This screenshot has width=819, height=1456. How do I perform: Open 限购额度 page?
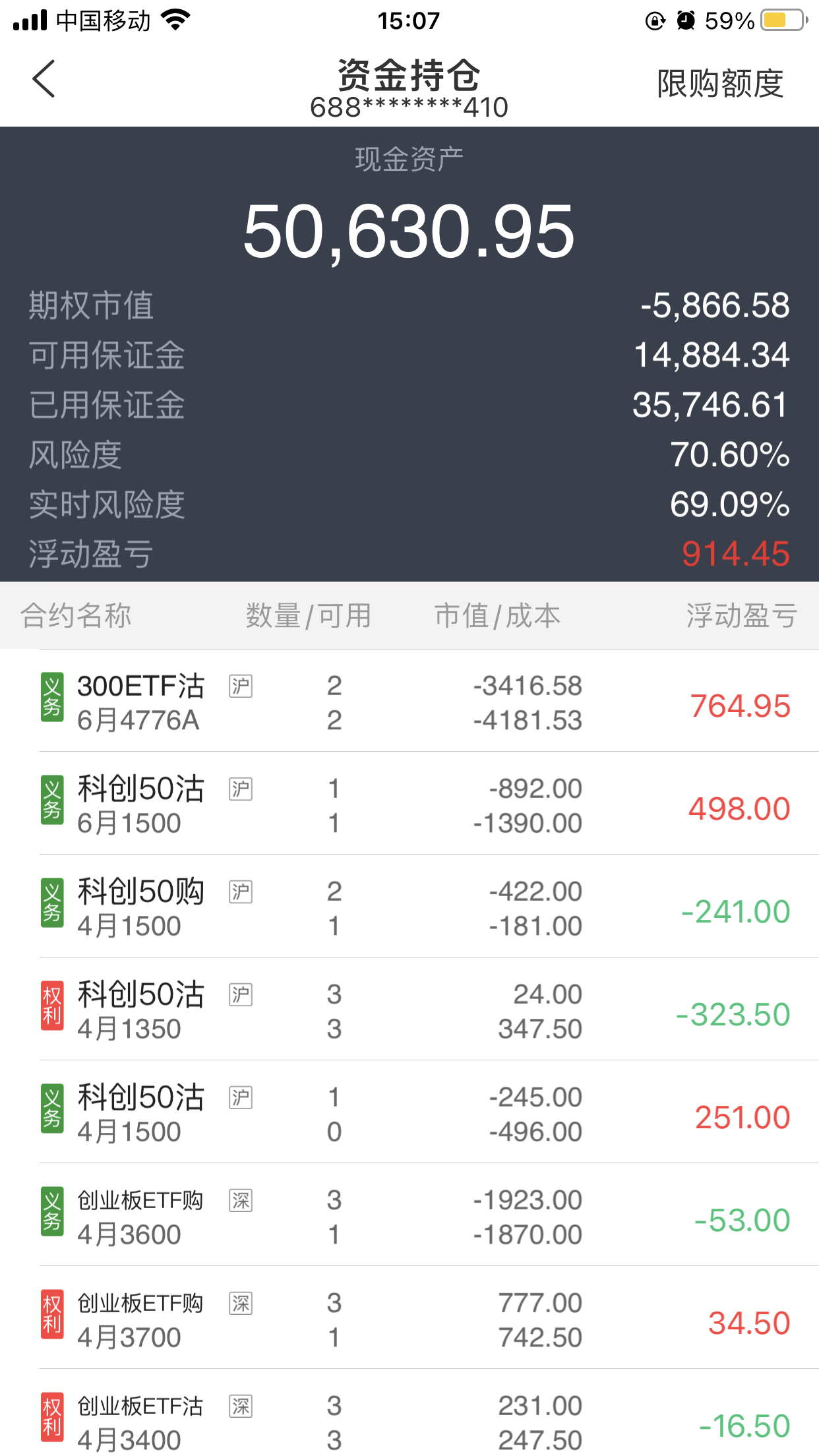pyautogui.click(x=719, y=84)
